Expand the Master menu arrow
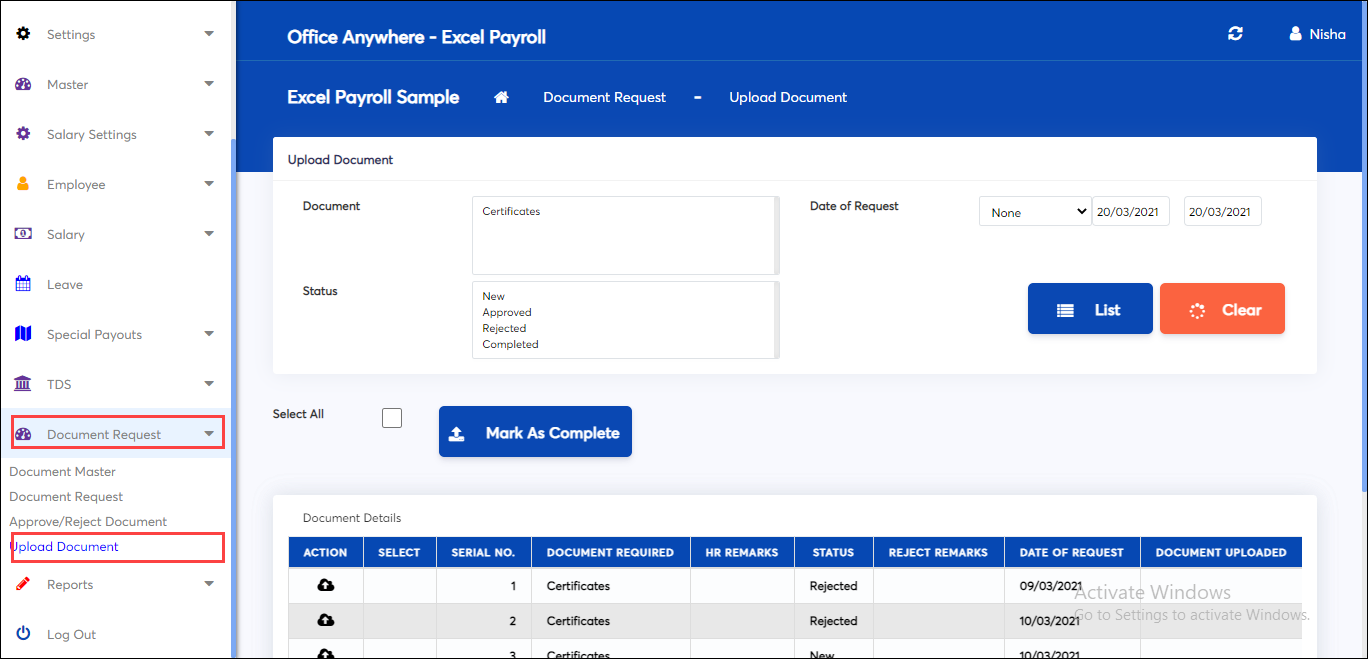1368x659 pixels. [x=209, y=84]
